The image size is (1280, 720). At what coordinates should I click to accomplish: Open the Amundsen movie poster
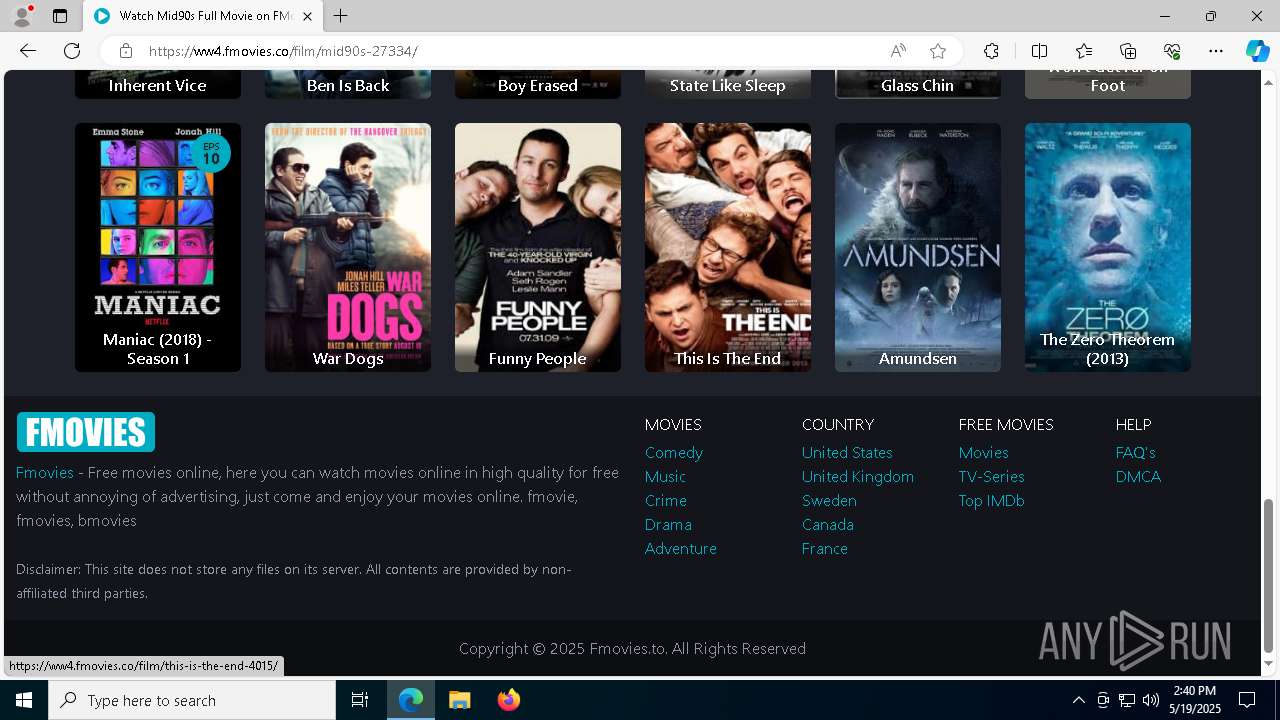tap(918, 247)
